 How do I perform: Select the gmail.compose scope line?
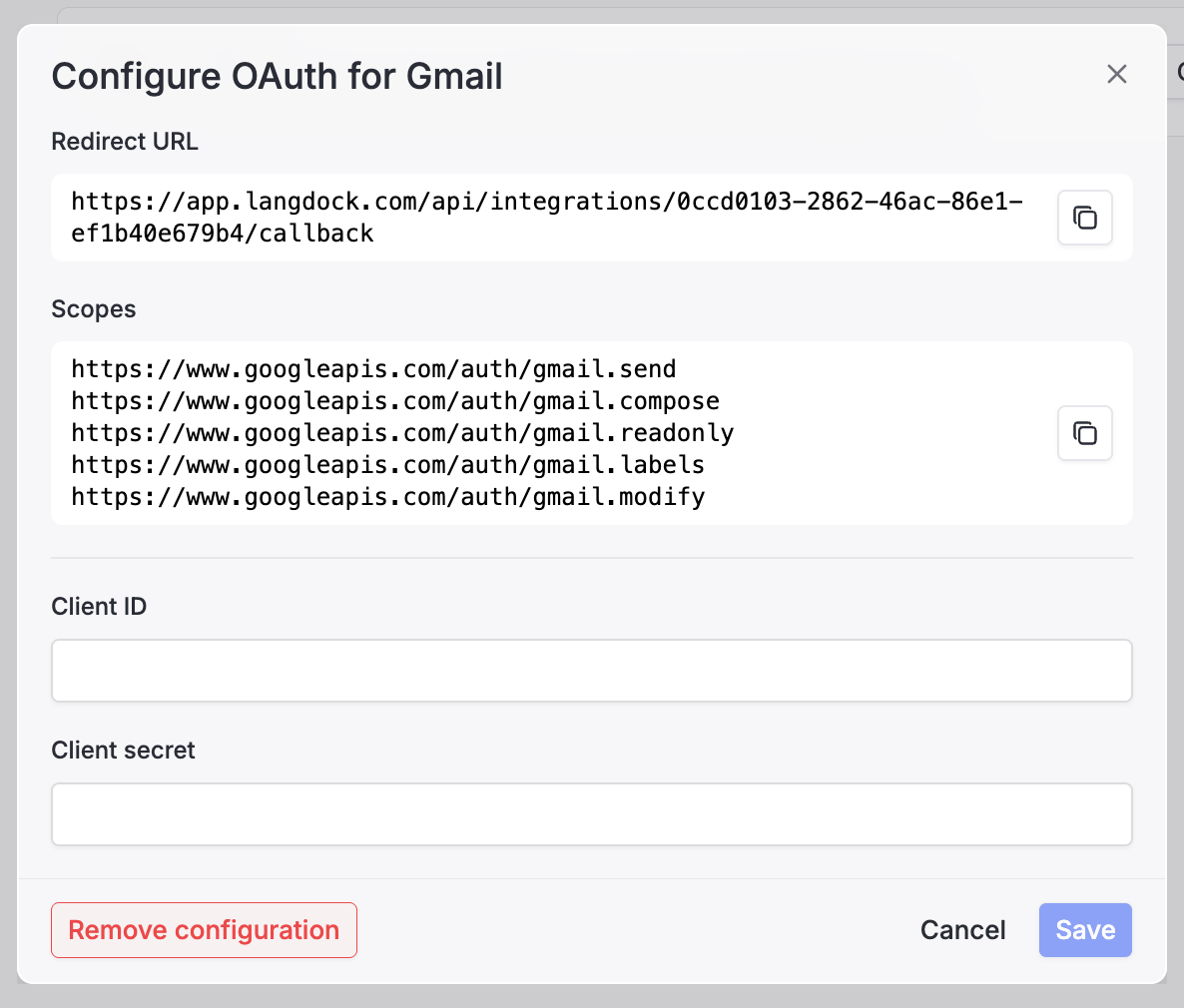tap(395, 401)
